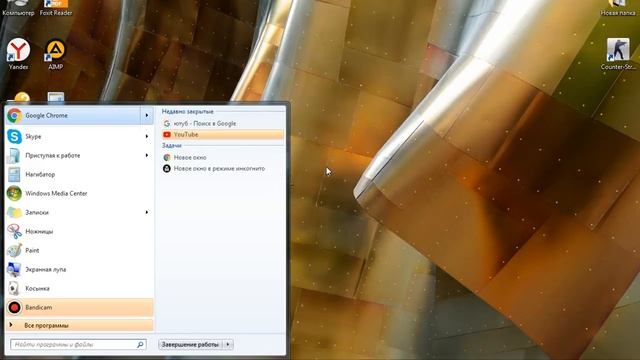Open Приступая к работе icon
The width and height of the screenshot is (640, 360).
tap(14, 156)
